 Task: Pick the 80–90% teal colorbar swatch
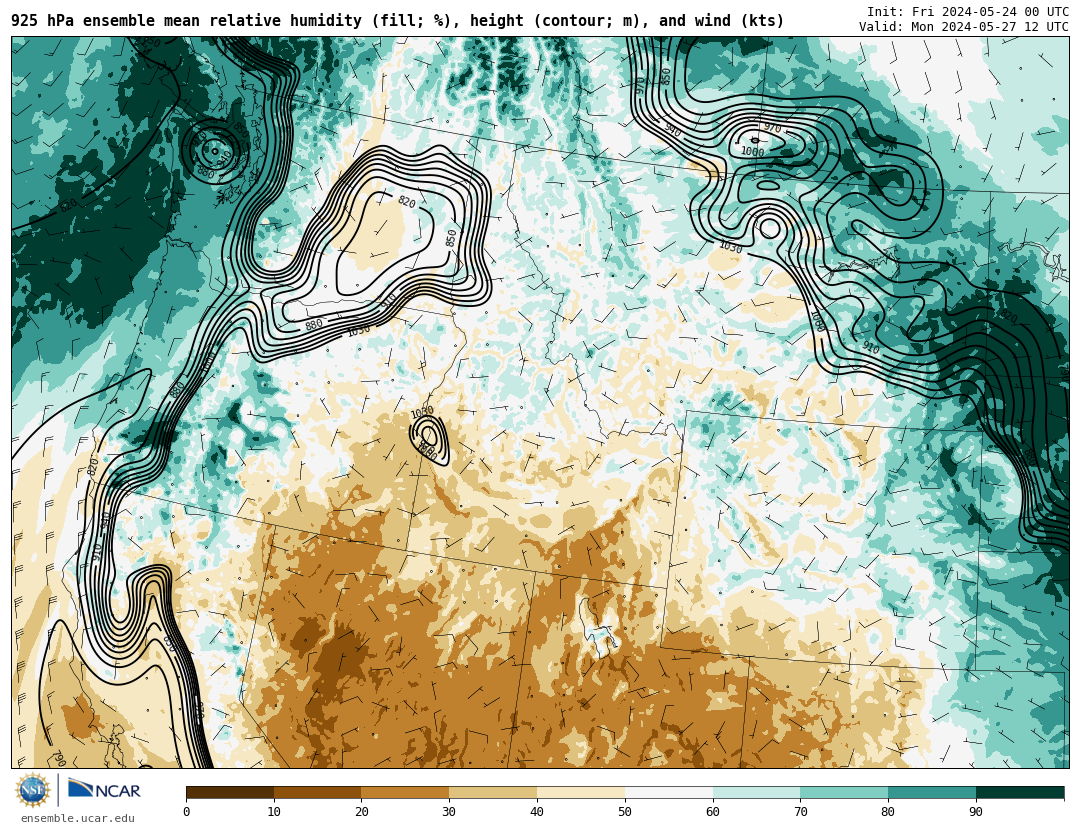932,793
